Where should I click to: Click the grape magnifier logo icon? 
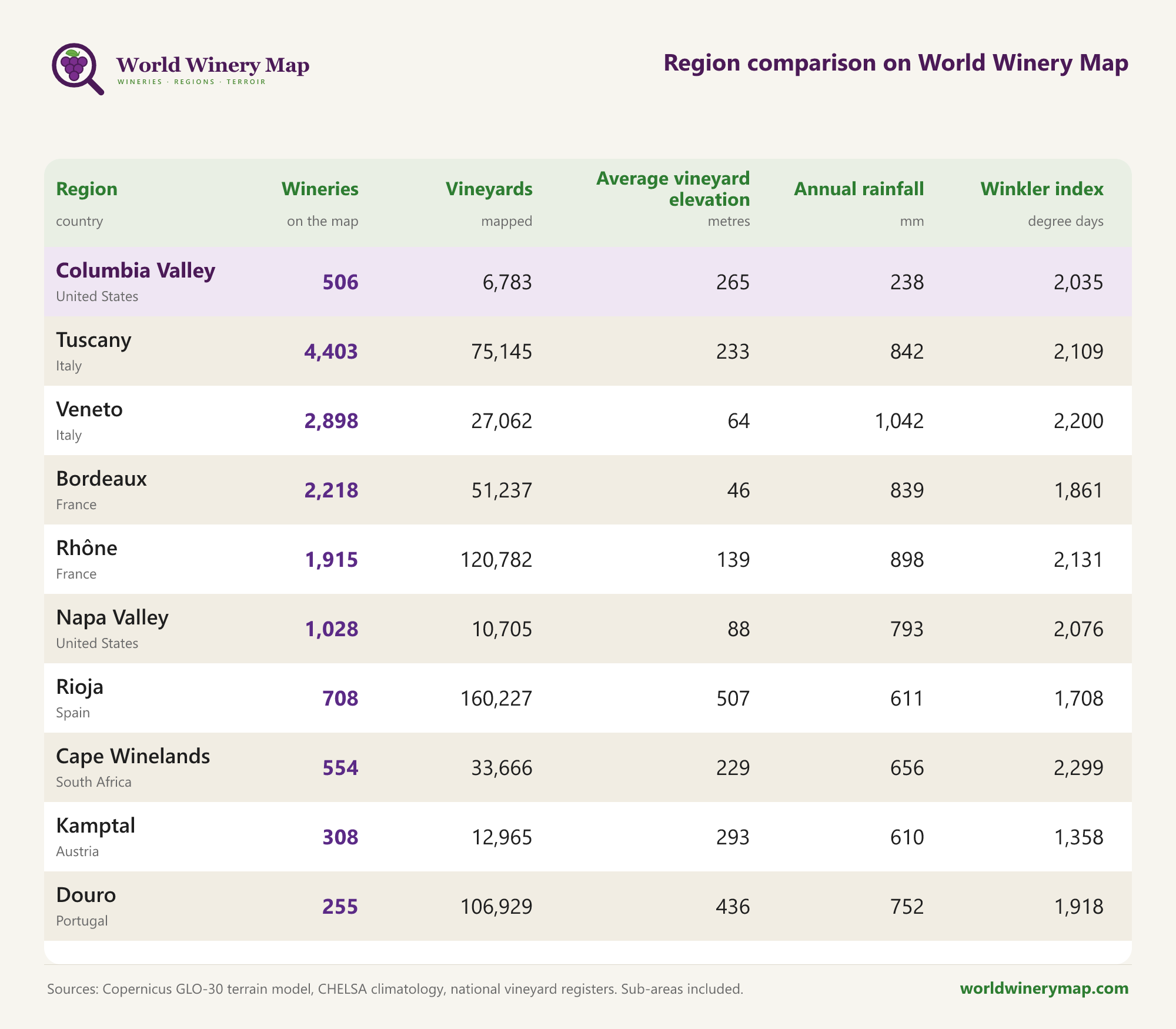point(78,69)
